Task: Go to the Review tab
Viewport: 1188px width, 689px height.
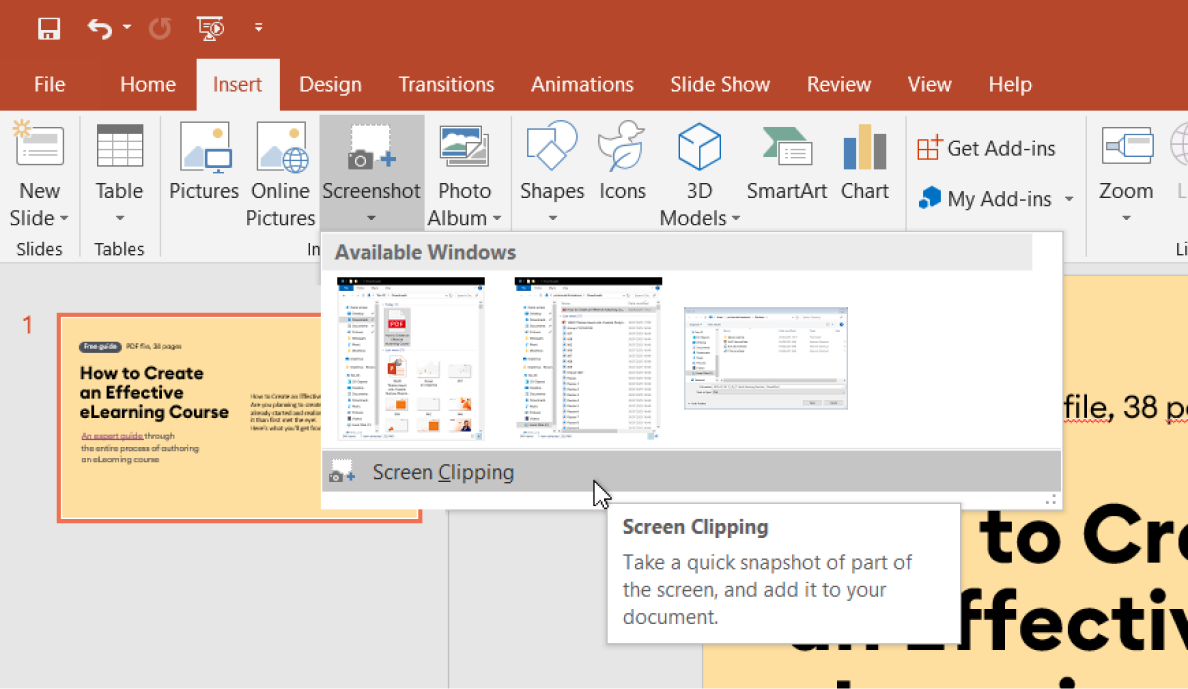Action: (x=839, y=84)
